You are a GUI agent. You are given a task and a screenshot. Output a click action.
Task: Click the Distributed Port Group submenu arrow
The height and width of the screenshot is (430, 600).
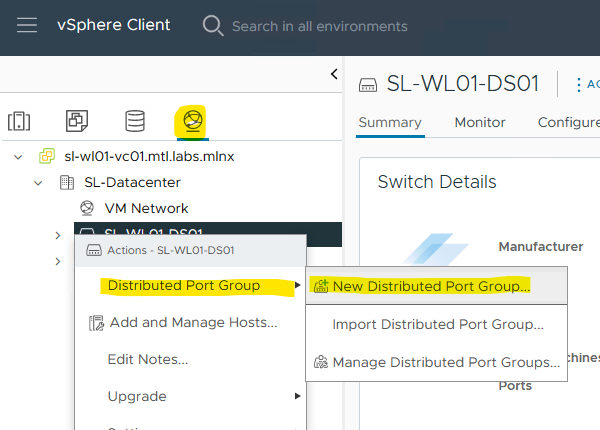tap(297, 285)
